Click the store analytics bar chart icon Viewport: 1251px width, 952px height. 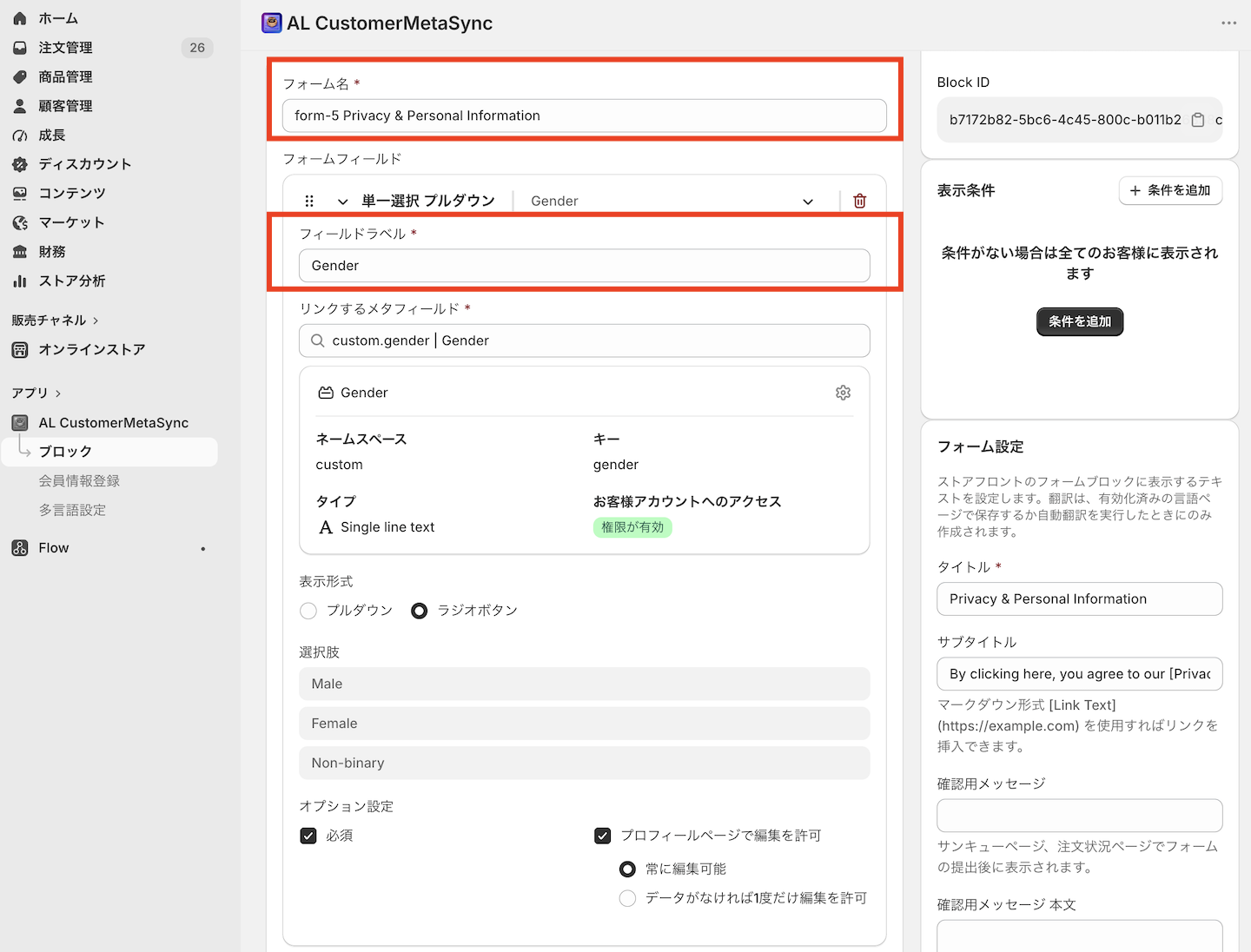[x=20, y=281]
